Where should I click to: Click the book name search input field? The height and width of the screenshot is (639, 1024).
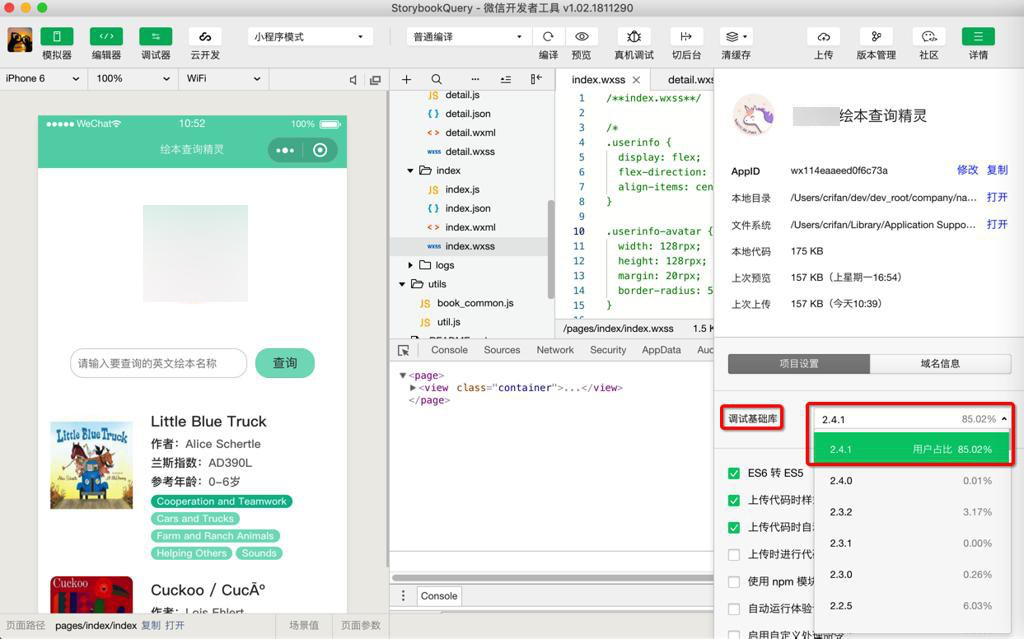159,363
